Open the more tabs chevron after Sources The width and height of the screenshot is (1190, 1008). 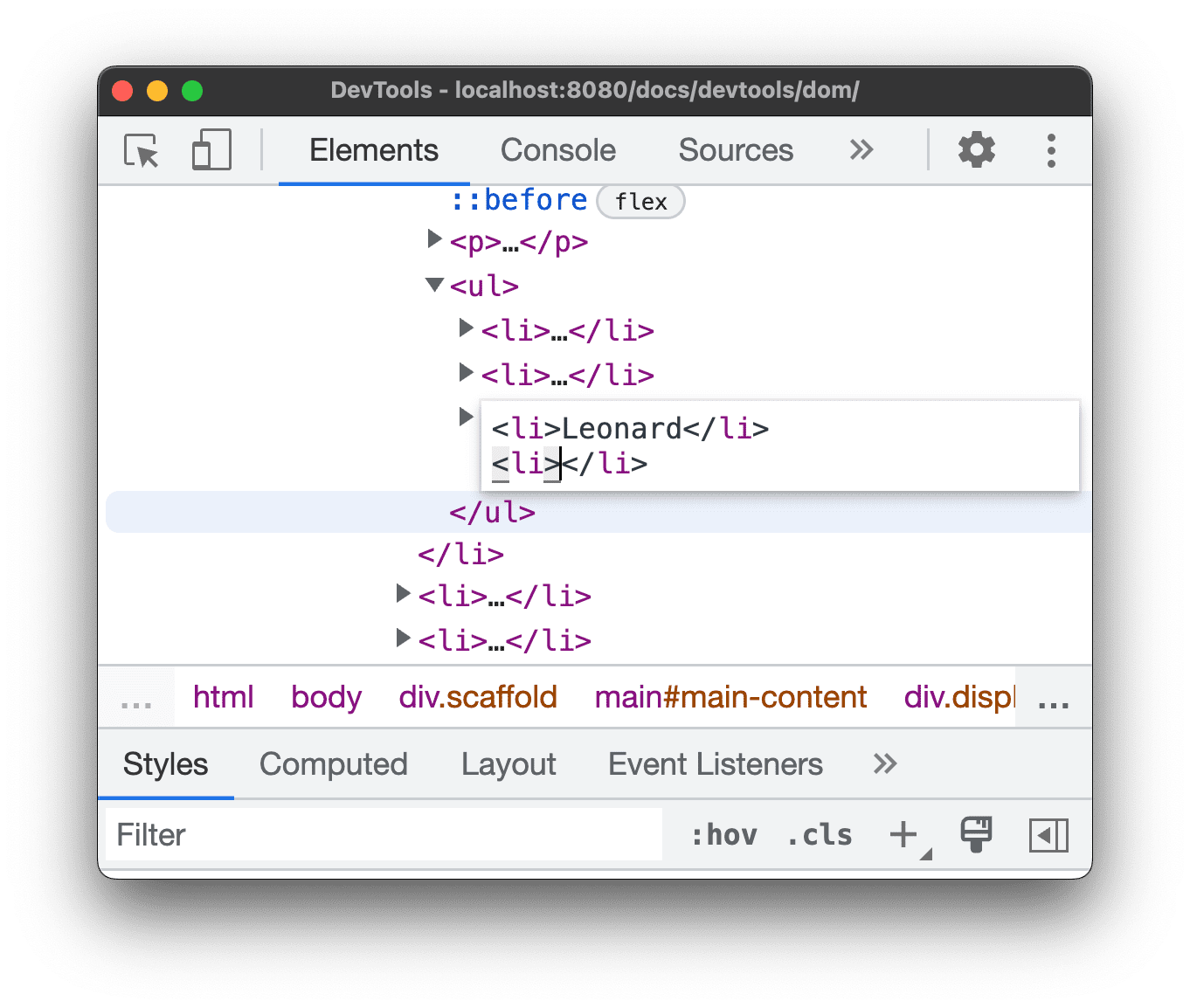click(x=861, y=149)
